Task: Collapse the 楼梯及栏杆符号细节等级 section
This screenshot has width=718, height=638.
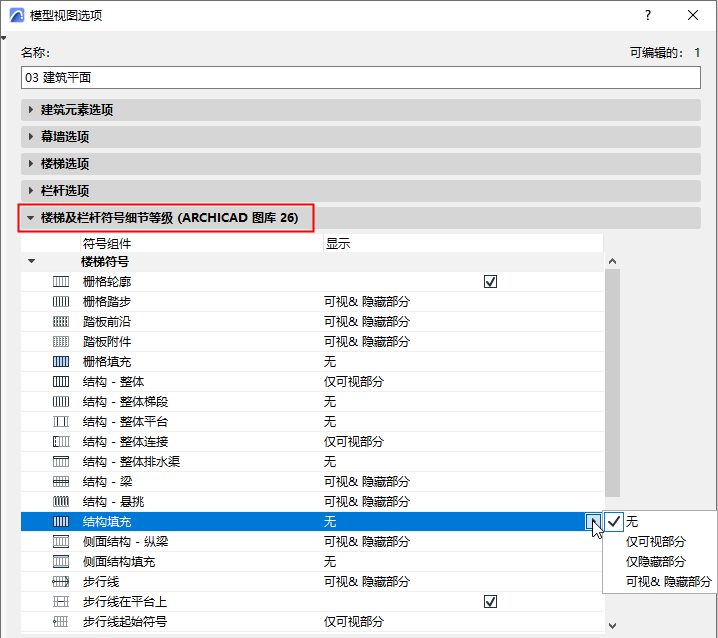Action: [x=30, y=218]
